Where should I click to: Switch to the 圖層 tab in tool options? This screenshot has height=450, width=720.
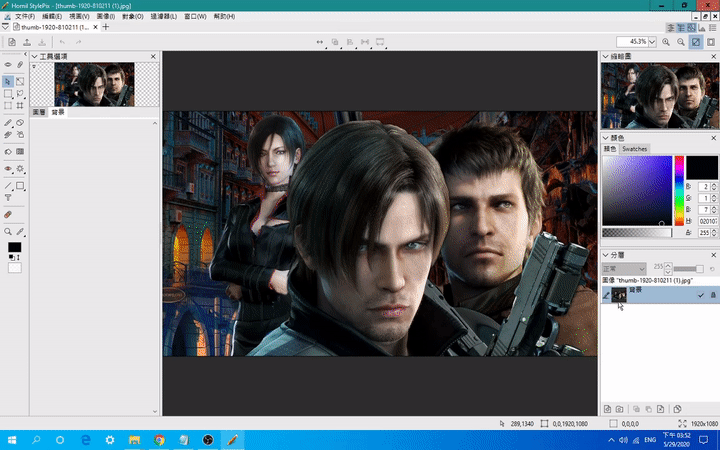[x=39, y=112]
